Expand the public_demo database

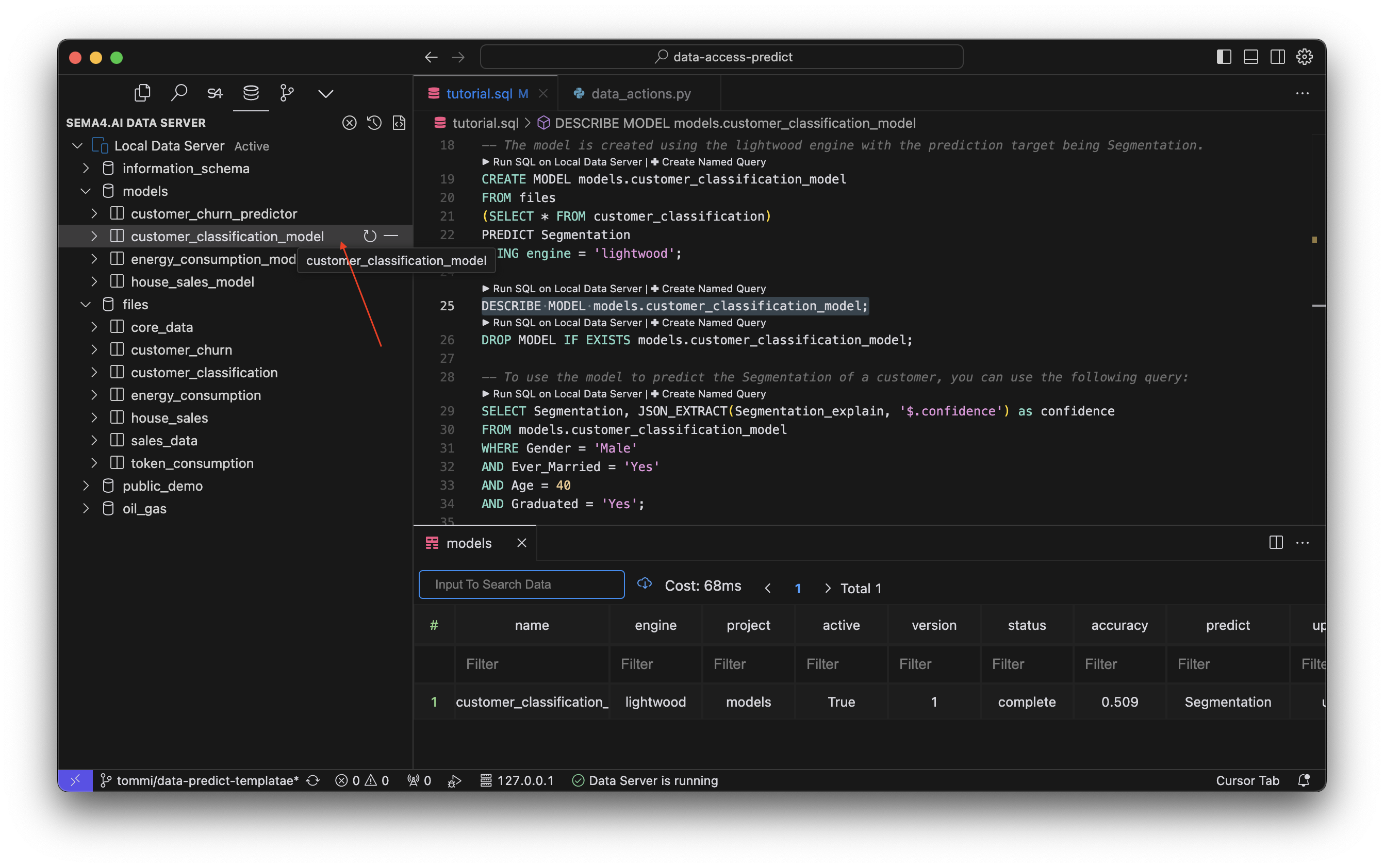(86, 486)
